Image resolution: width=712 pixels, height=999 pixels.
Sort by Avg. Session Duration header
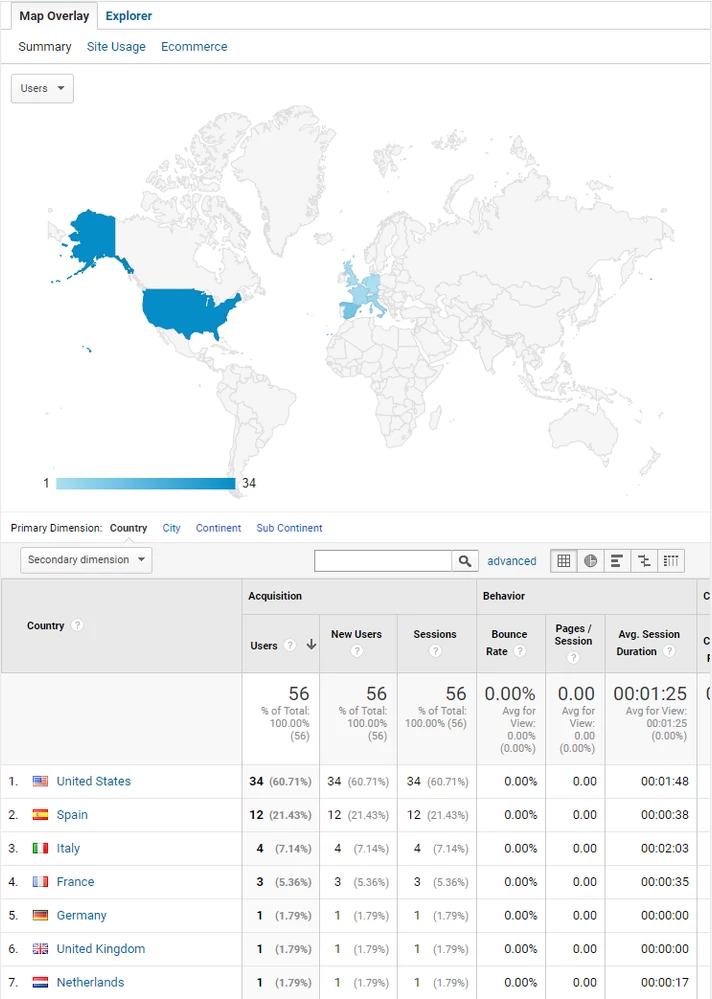(x=648, y=642)
